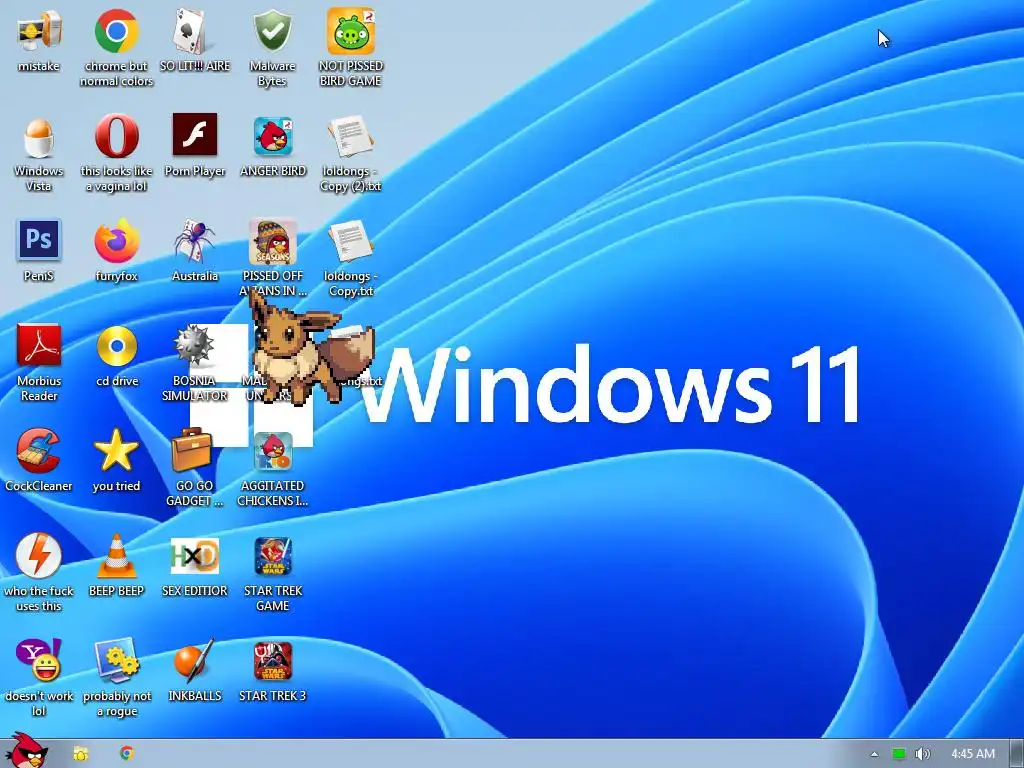Open the 'ANGER BIRD' game shortcut

click(x=273, y=136)
